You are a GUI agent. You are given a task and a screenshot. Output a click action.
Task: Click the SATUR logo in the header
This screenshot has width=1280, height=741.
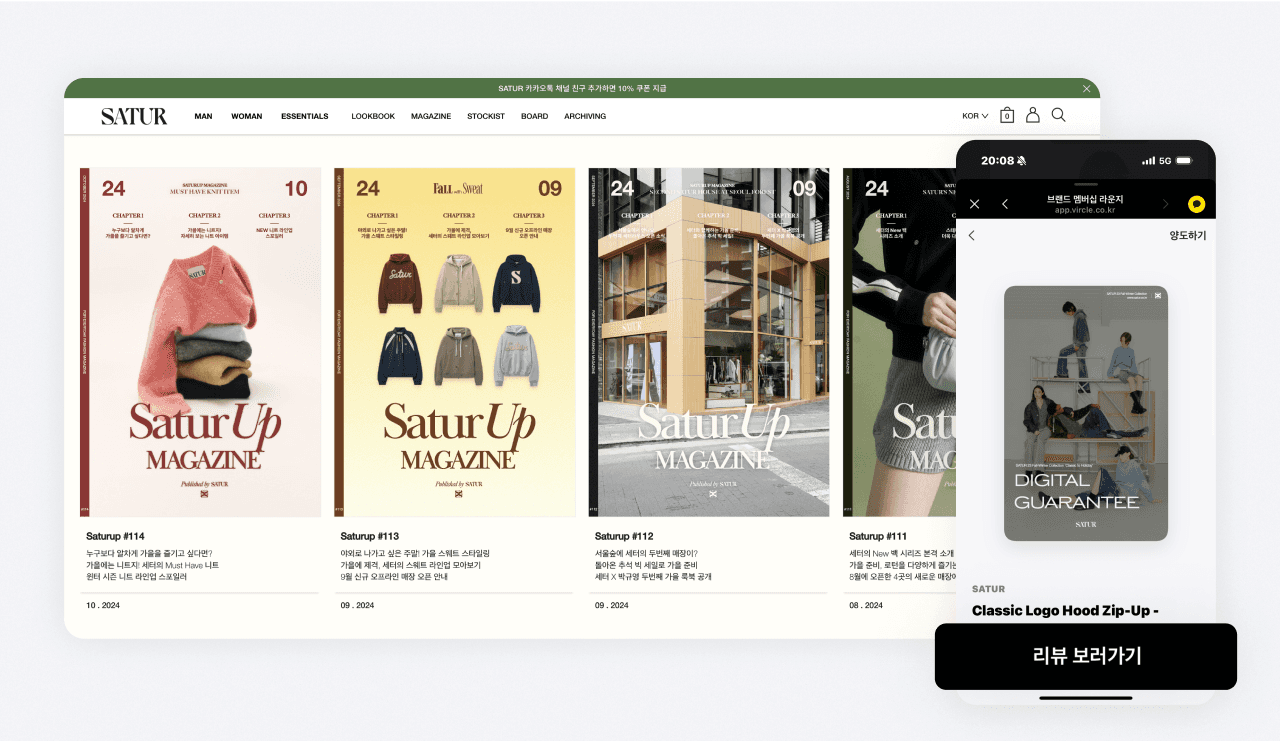pyautogui.click(x=134, y=116)
